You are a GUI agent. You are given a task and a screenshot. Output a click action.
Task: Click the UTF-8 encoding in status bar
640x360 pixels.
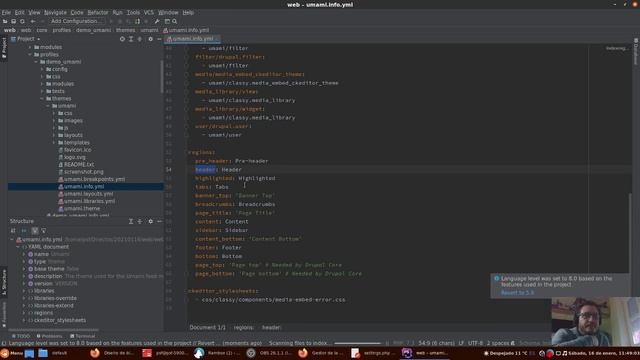tap(476, 343)
